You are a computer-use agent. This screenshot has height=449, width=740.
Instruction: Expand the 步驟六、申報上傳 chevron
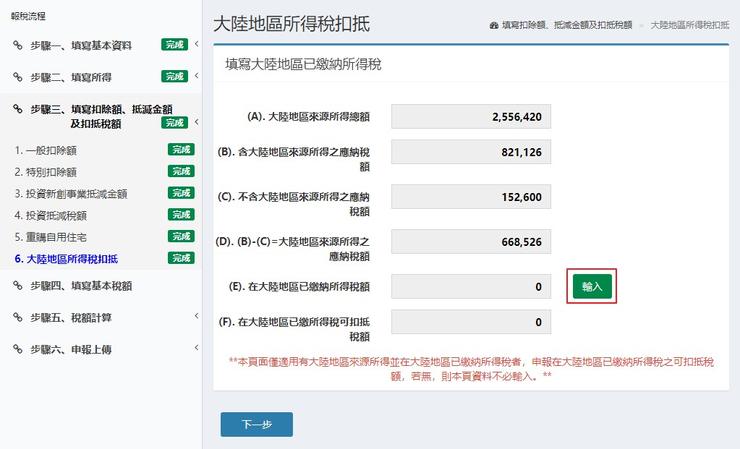point(197,349)
